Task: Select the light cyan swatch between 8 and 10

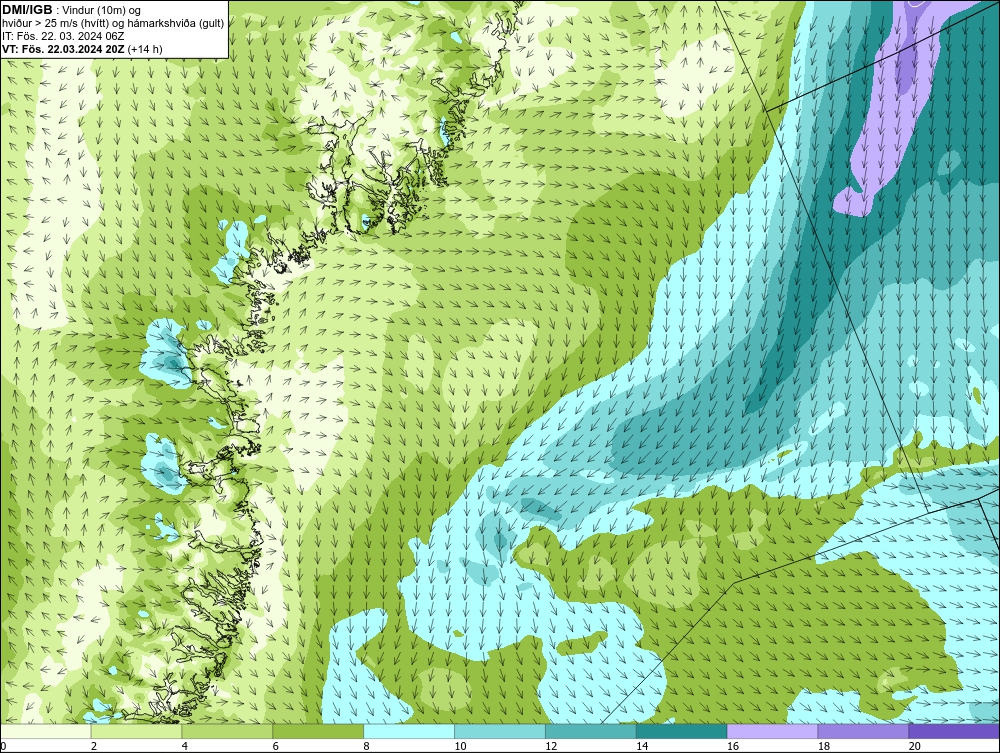Action: coord(409,731)
